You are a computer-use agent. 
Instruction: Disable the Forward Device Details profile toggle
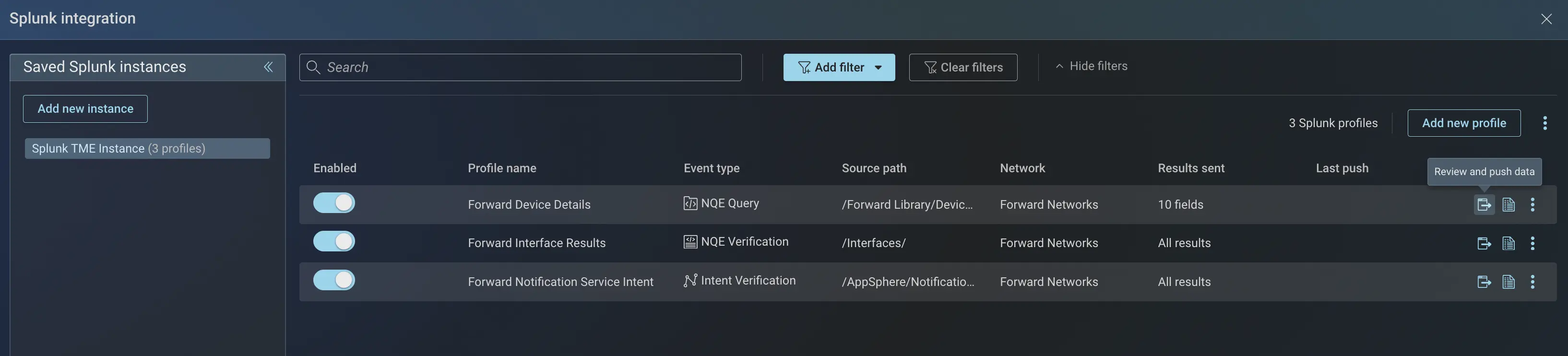point(334,202)
